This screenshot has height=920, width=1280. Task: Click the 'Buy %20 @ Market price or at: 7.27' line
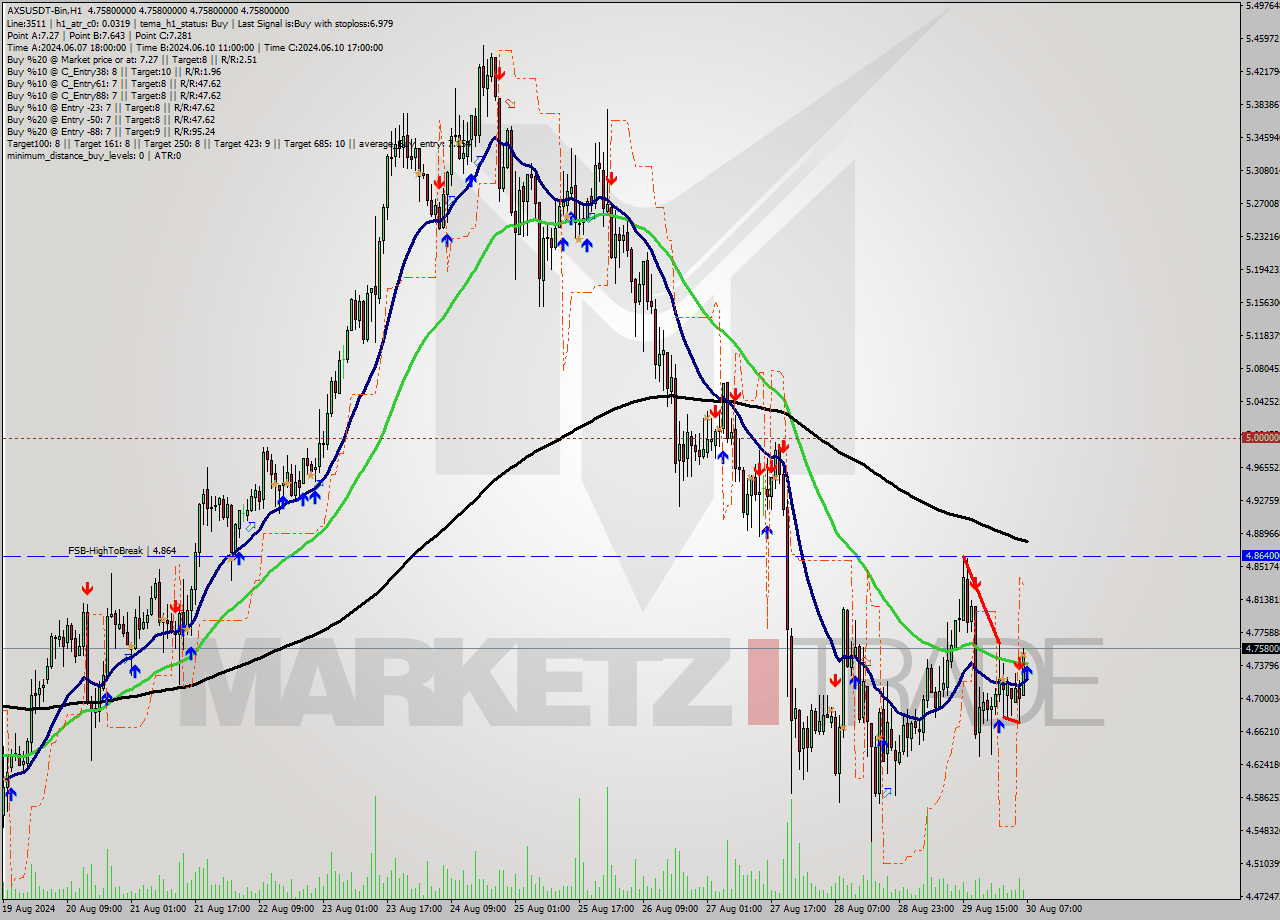coord(131,59)
